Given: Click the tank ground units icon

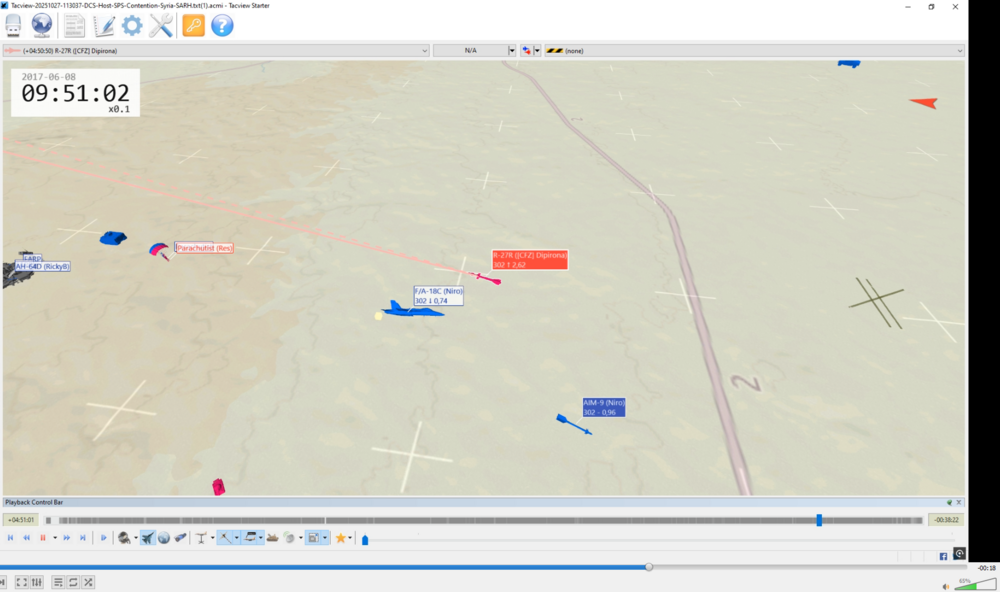Looking at the screenshot, I should 272,538.
